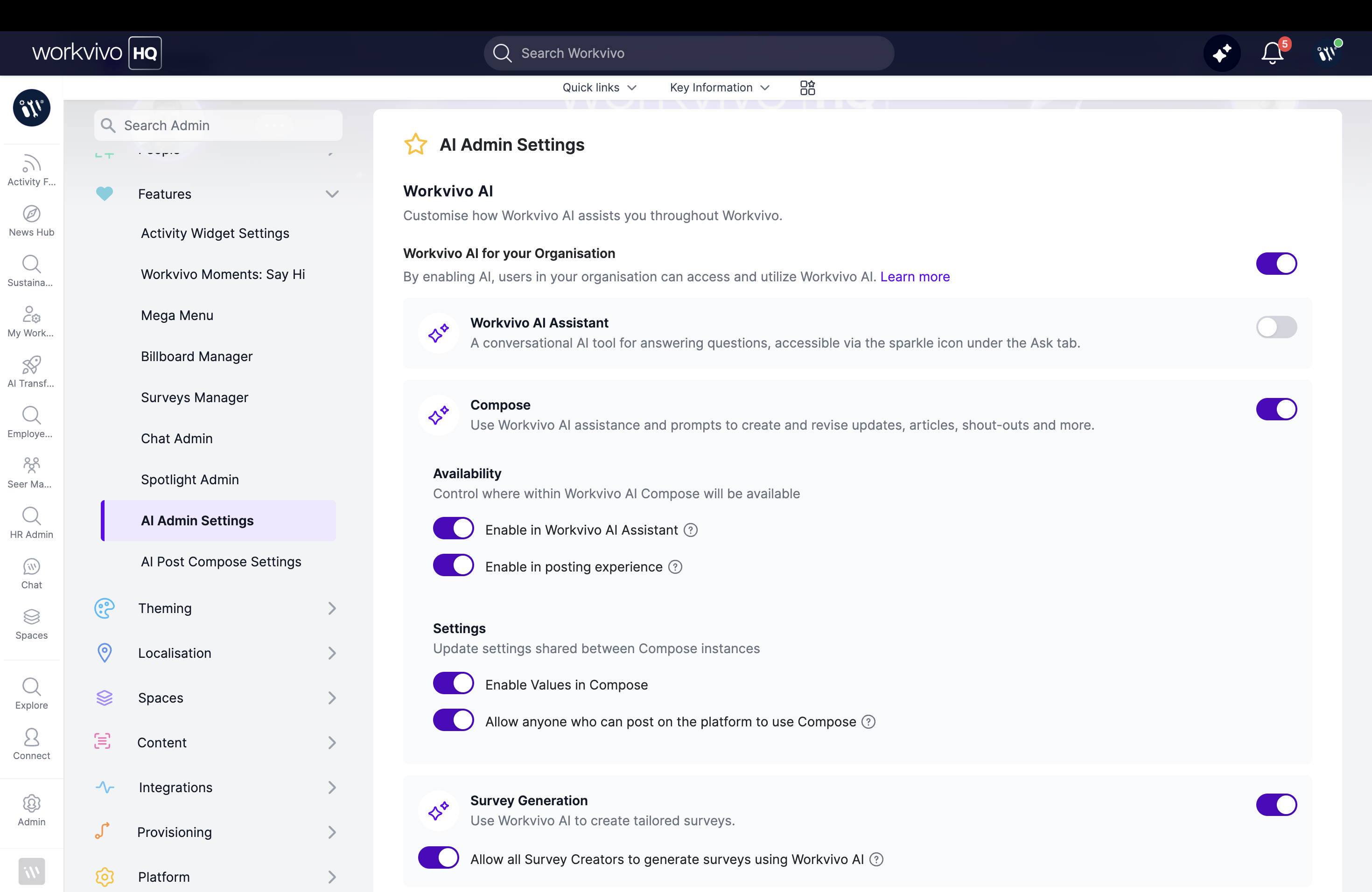Click the Learn more link
Image resolution: width=1372 pixels, height=892 pixels.
(x=915, y=277)
